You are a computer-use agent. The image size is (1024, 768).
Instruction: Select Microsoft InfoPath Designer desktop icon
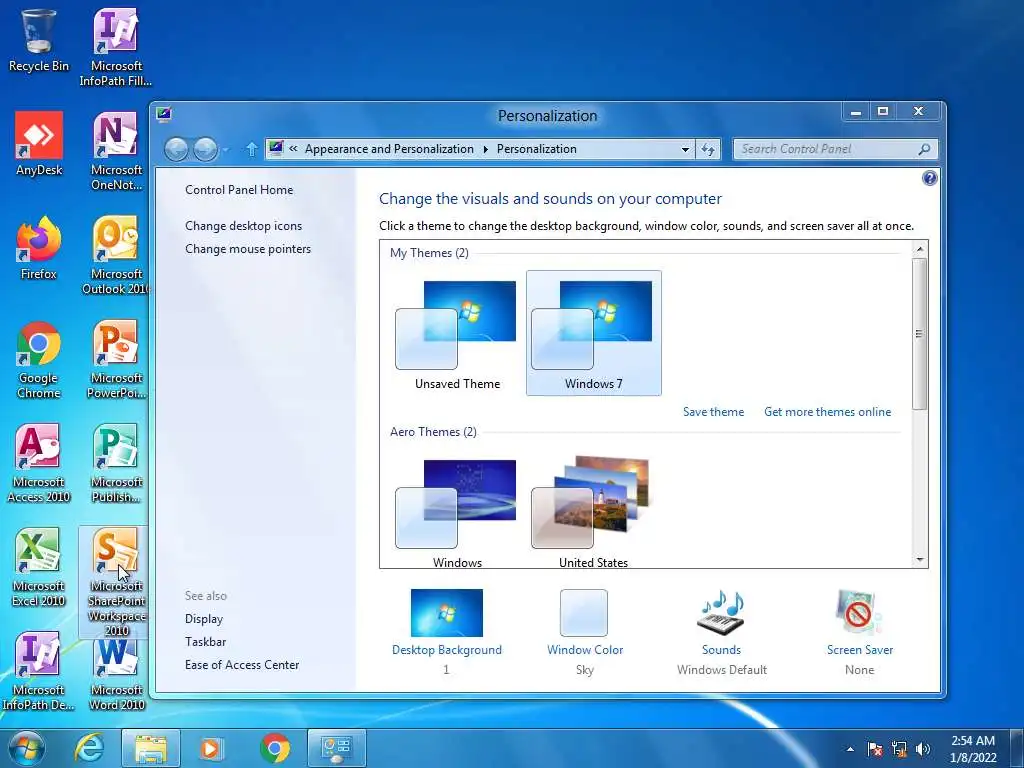(x=39, y=671)
